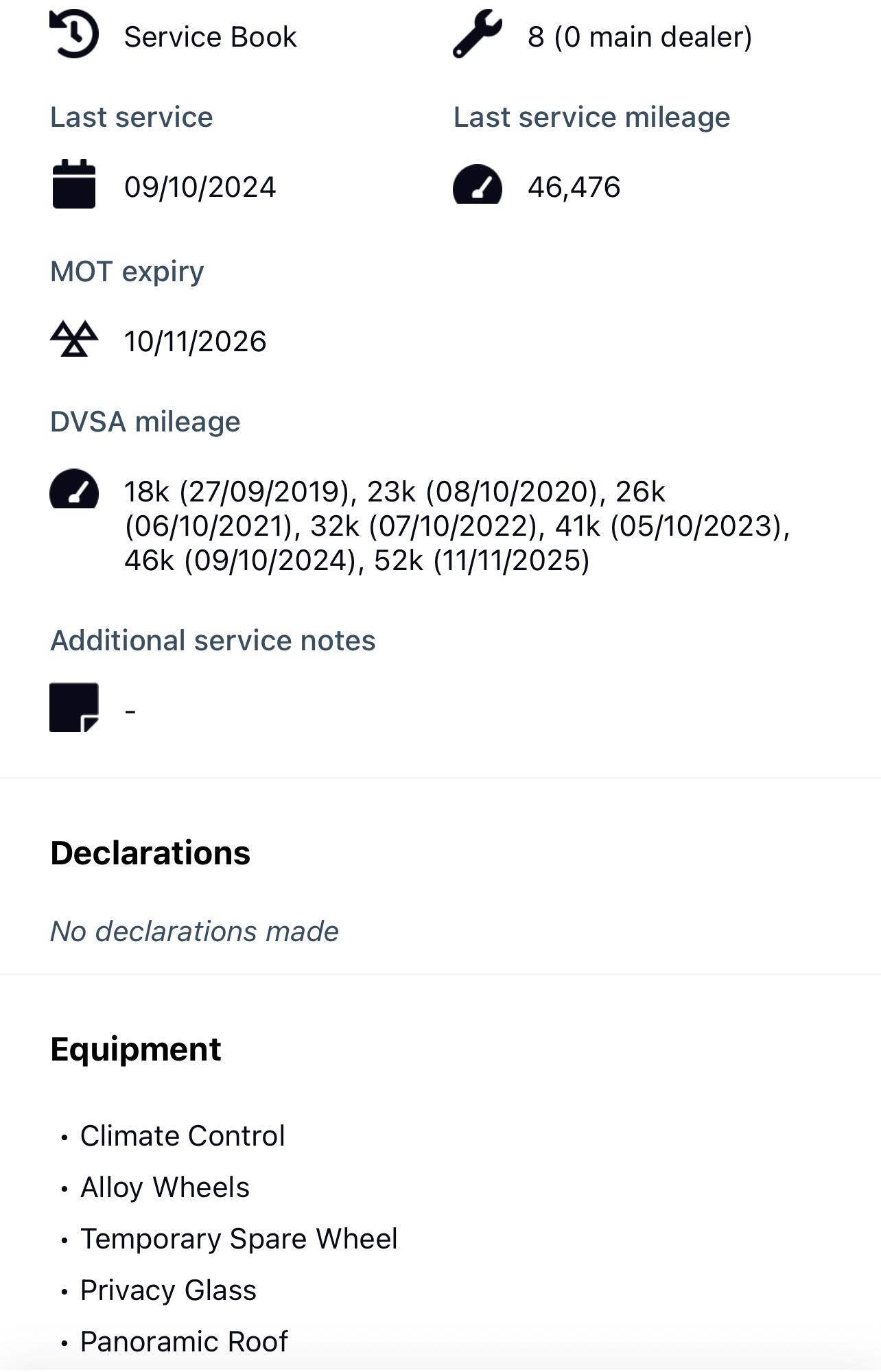Tap the Equipment heading
The height and width of the screenshot is (1372, 881).
[135, 1050]
